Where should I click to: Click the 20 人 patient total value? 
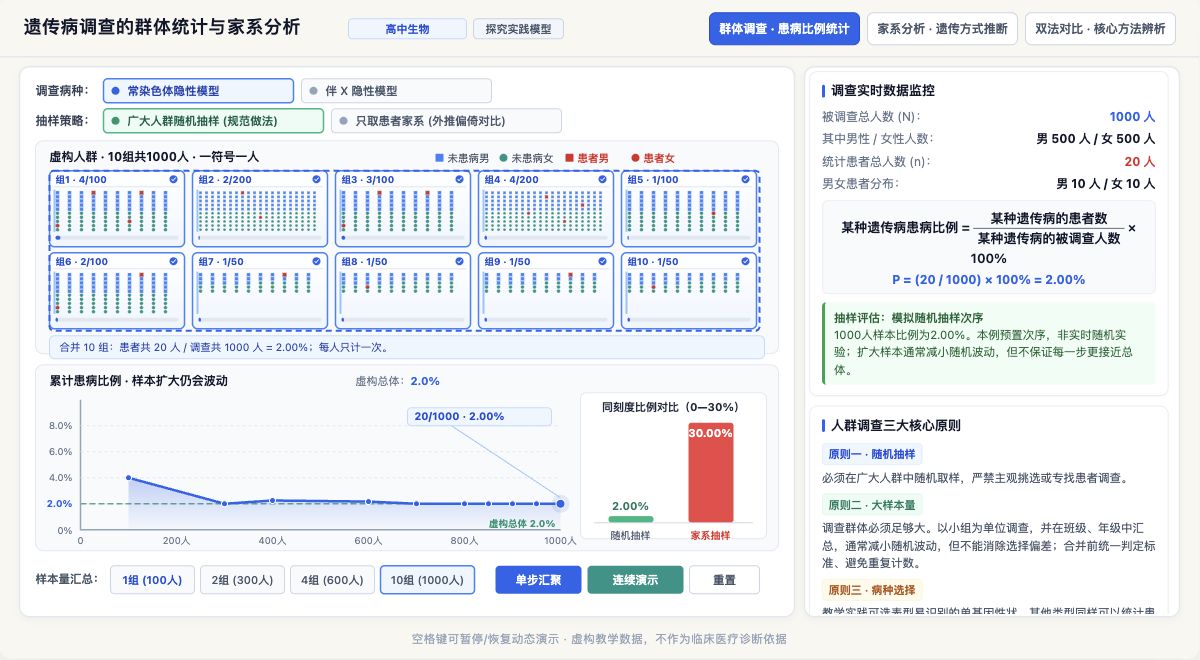tap(1139, 161)
